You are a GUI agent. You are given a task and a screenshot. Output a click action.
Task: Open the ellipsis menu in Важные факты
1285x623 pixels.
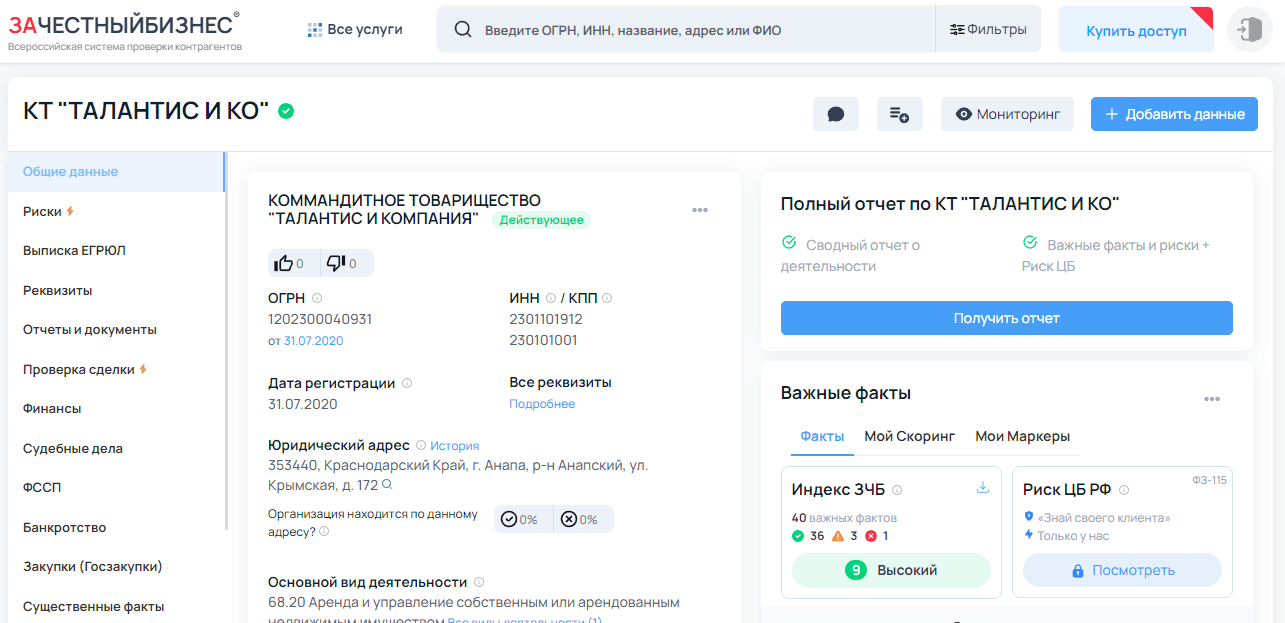coord(1213,397)
